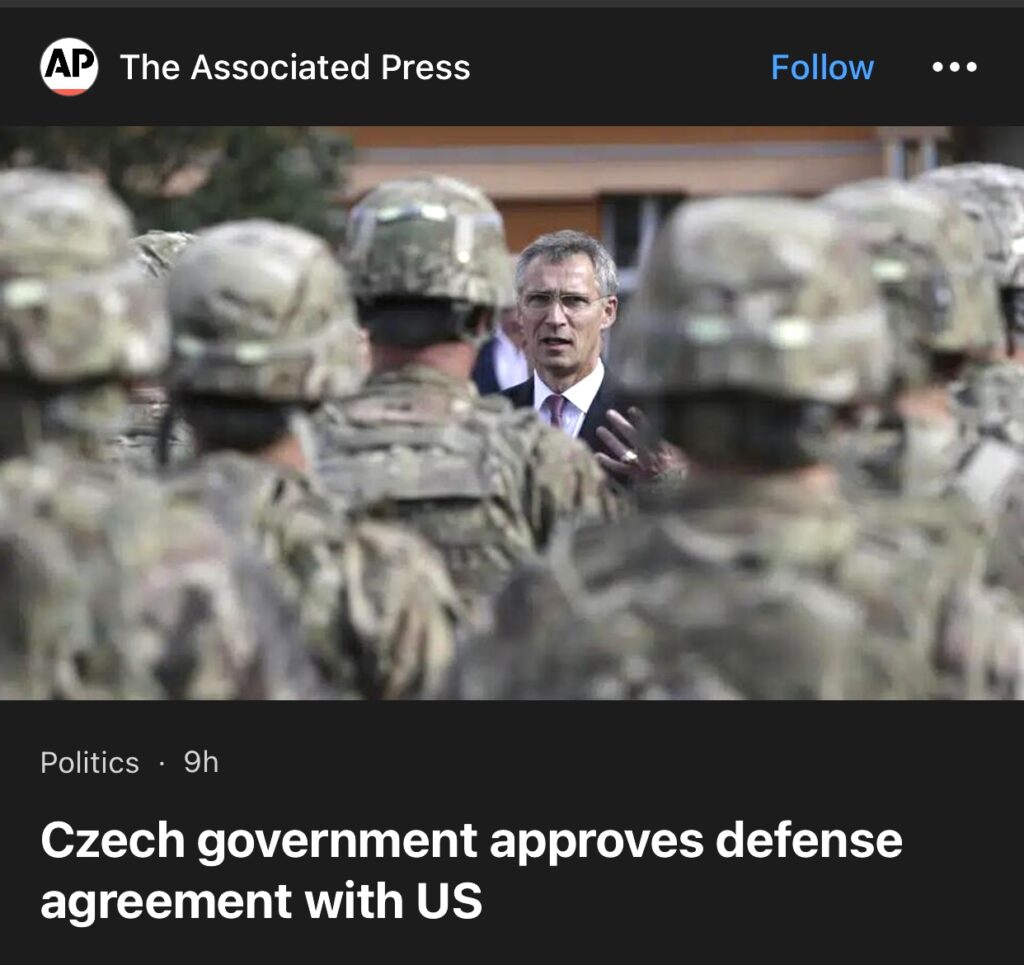Click the word 'Czech' in headline

[113, 840]
